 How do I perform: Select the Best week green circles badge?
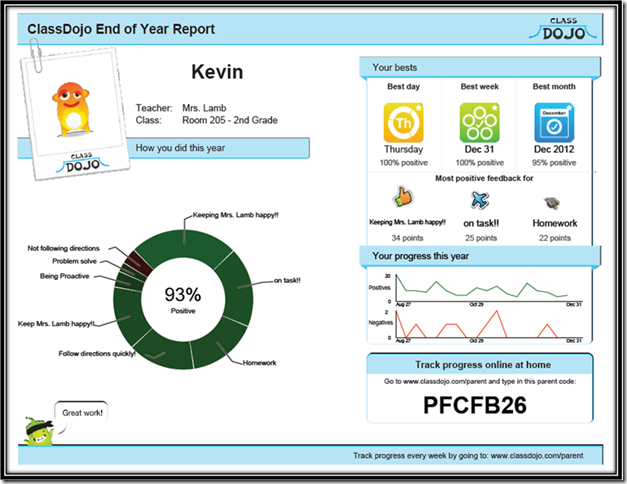[479, 122]
